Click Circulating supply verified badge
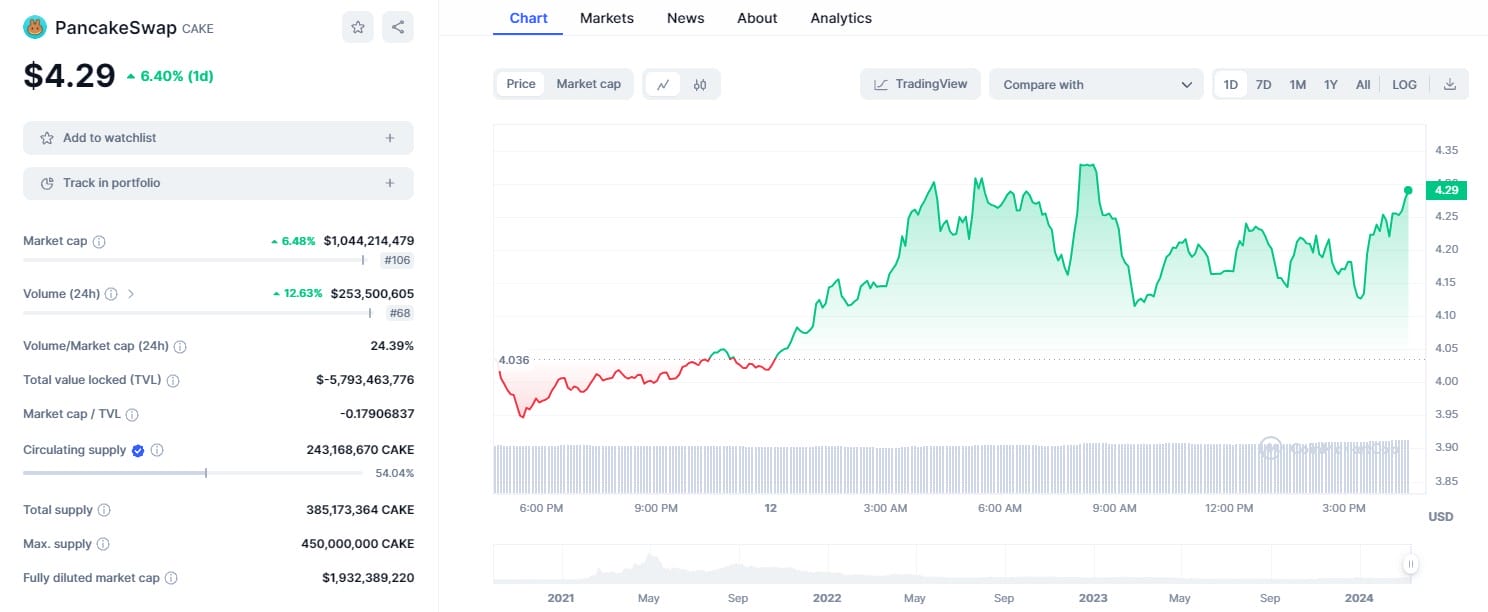Viewport: 1488px width, 612px height. click(139, 451)
